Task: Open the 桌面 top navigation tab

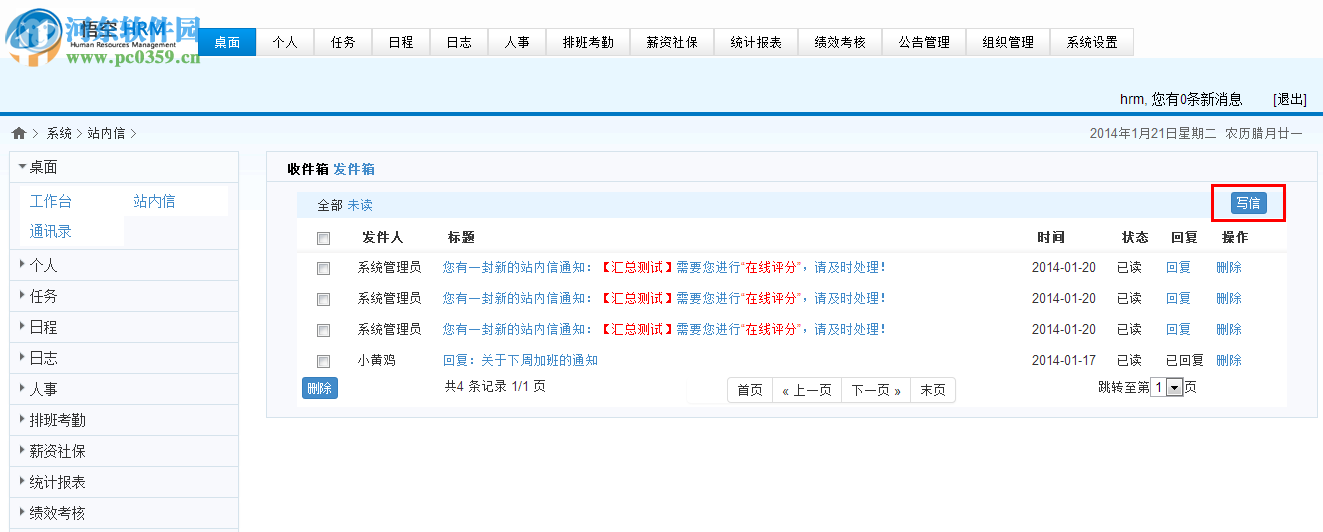Action: [x=228, y=42]
